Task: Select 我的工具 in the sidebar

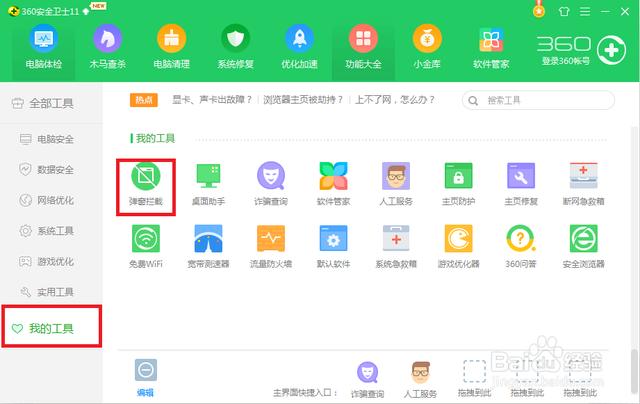Action: point(51,328)
